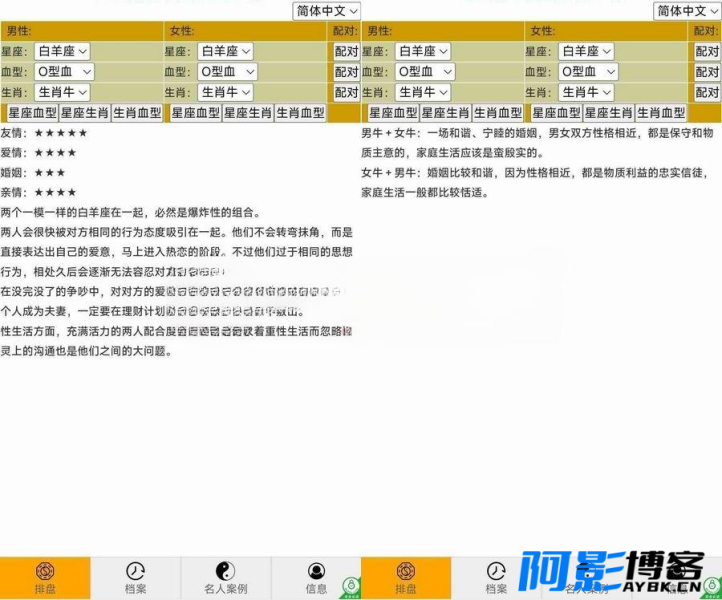
Task: Open female 血型 O型血 dropdown in left panel
Action: coord(227,71)
